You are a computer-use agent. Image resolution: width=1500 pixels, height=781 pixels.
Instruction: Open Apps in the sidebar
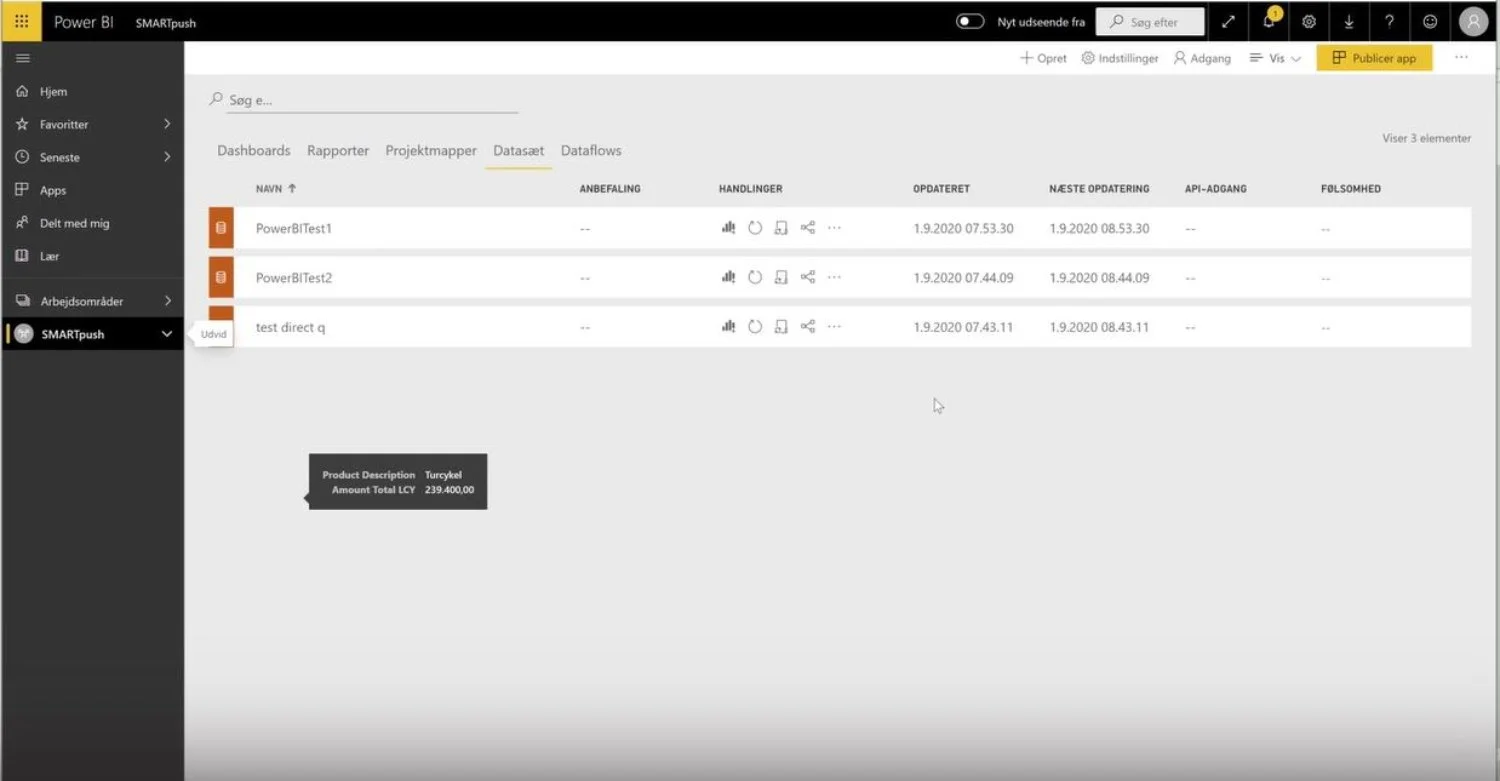(x=53, y=190)
